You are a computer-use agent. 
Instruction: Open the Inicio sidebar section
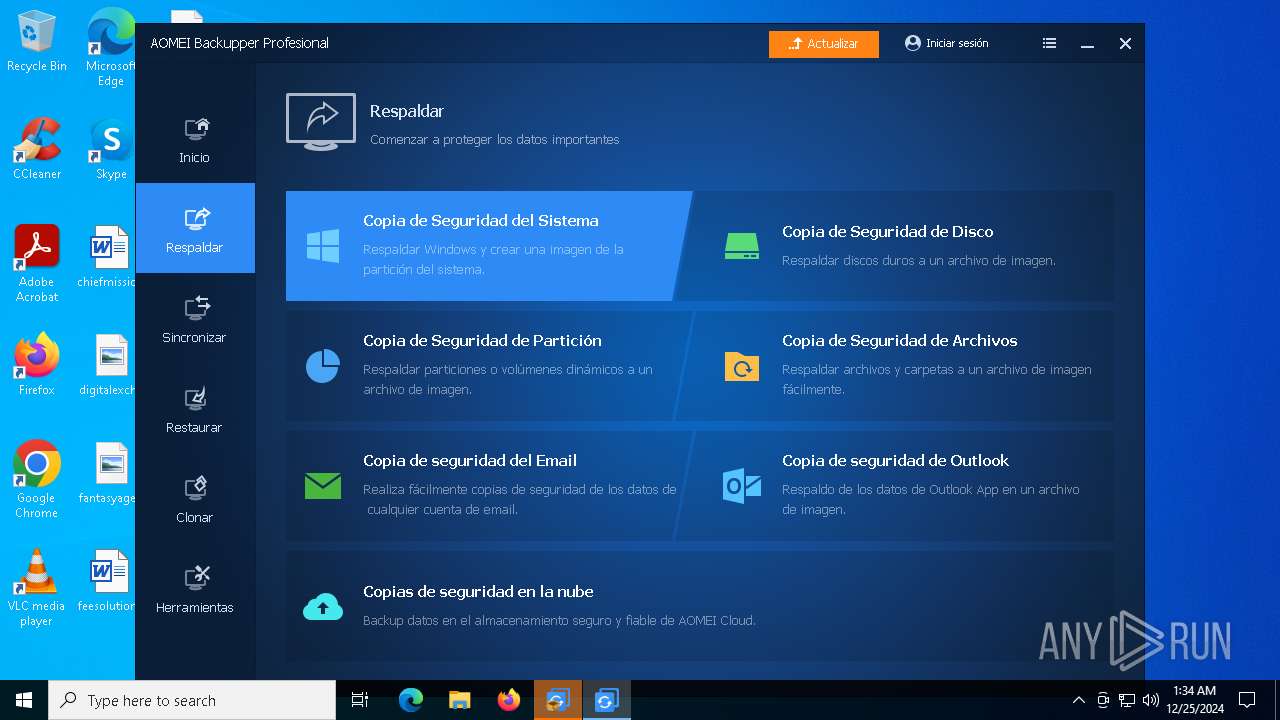[195, 138]
